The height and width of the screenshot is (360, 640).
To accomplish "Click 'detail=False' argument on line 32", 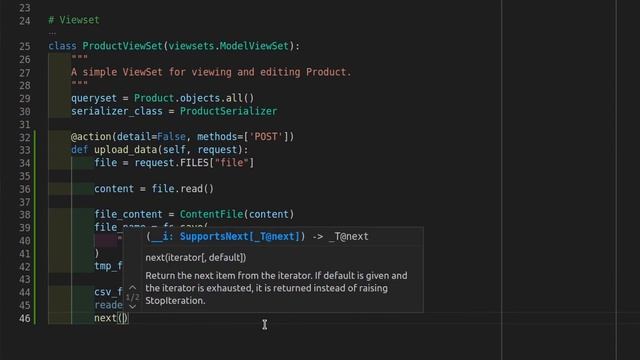I will coord(151,137).
